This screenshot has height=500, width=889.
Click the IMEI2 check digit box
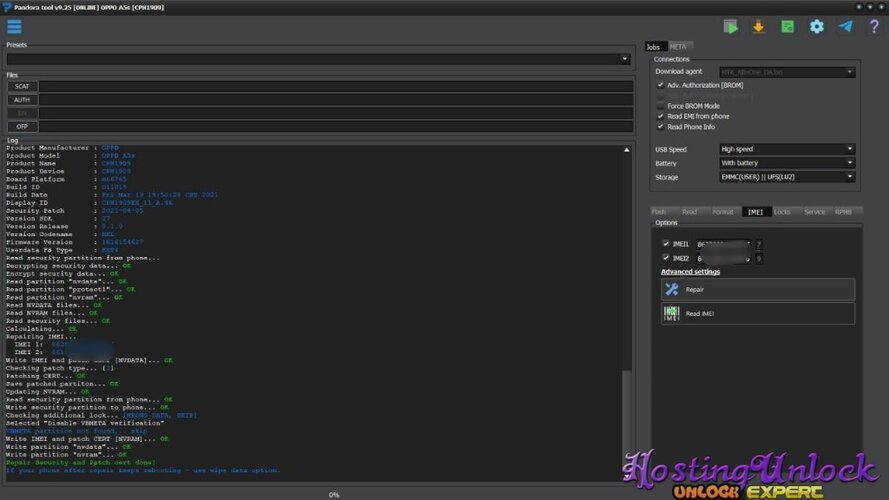[x=759, y=259]
